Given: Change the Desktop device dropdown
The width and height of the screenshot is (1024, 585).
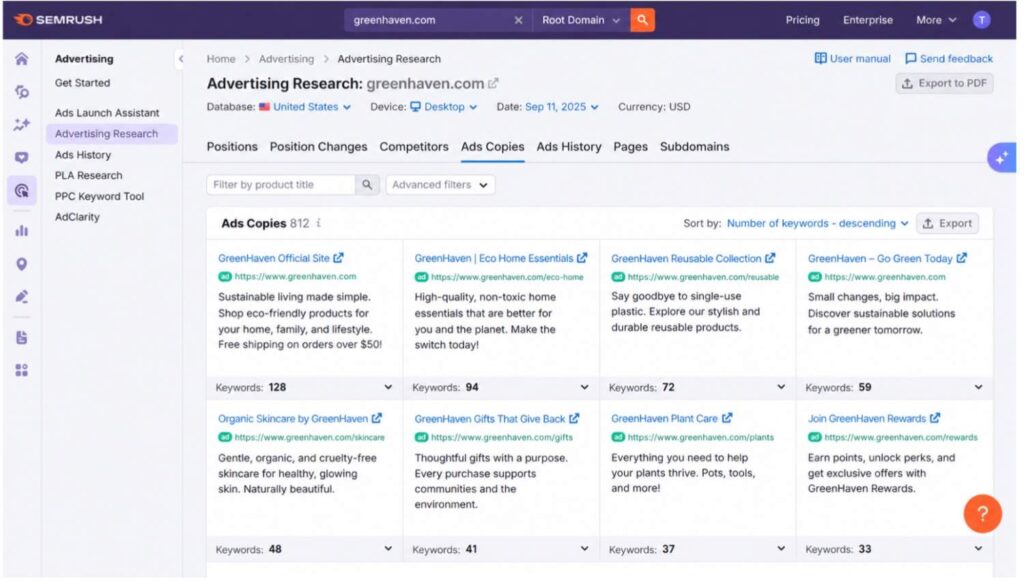Looking at the screenshot, I should coord(443,107).
